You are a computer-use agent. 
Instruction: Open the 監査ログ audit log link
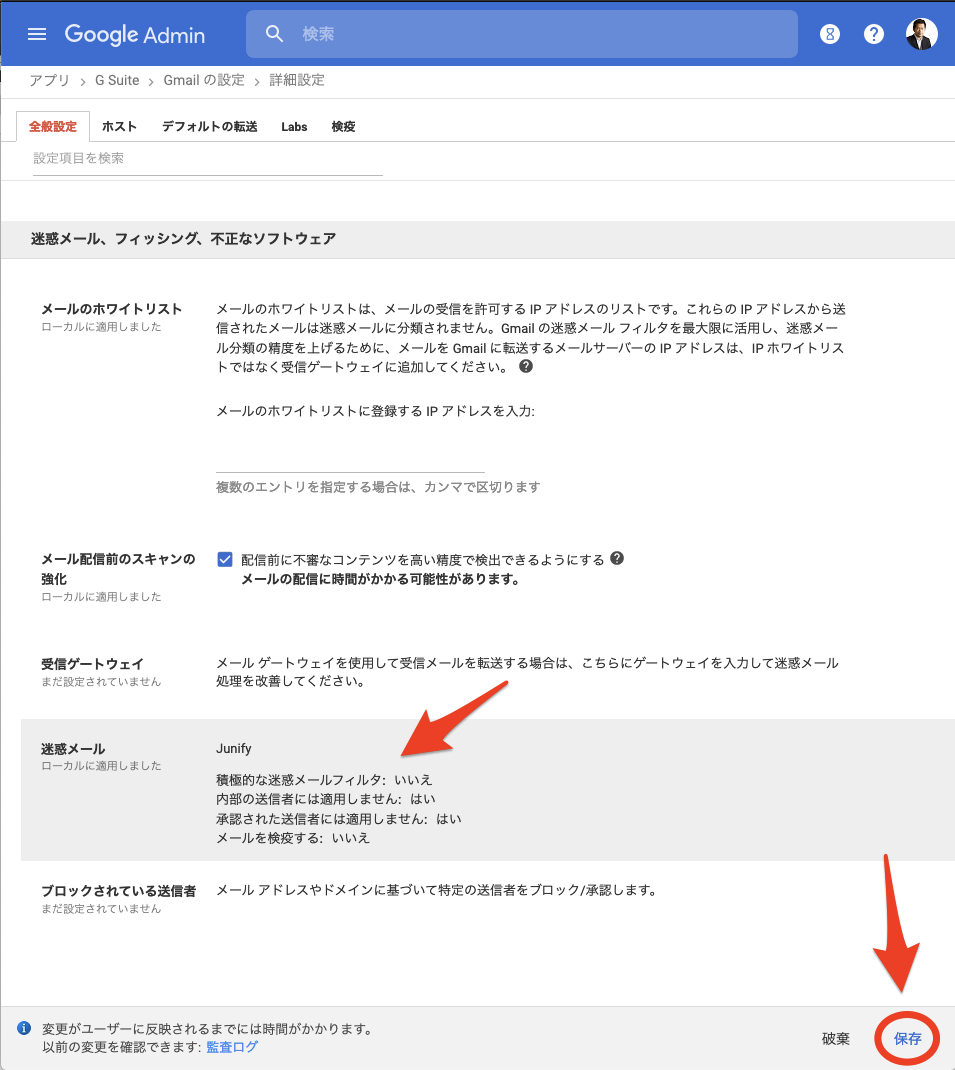tap(232, 1047)
